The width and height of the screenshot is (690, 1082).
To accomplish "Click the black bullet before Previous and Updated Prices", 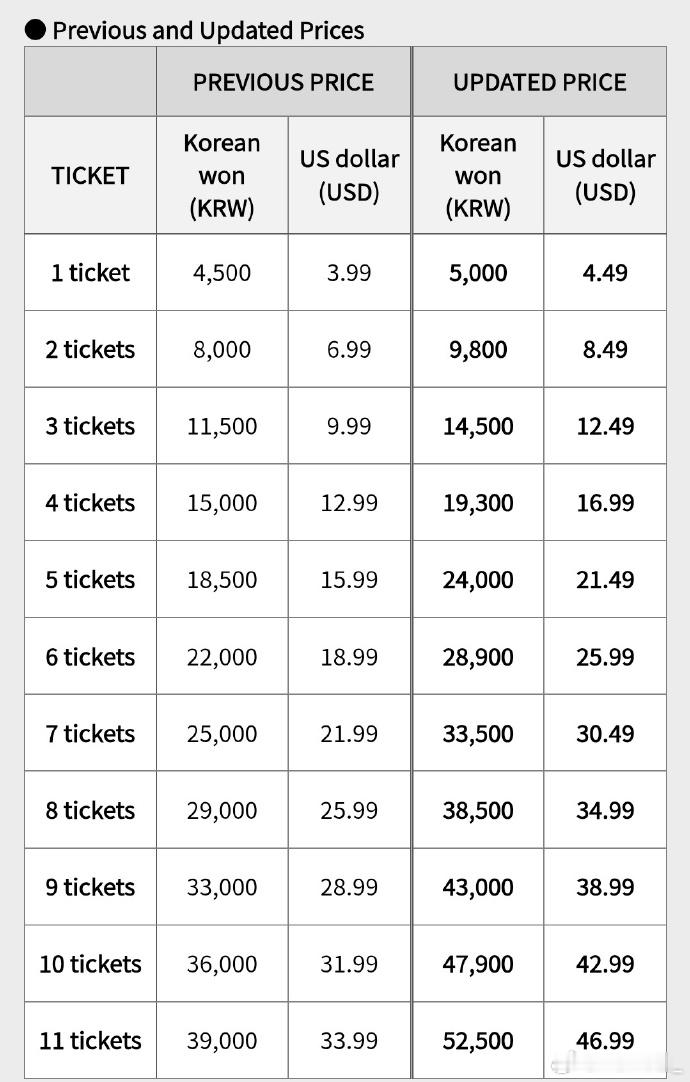I will coord(35,30).
